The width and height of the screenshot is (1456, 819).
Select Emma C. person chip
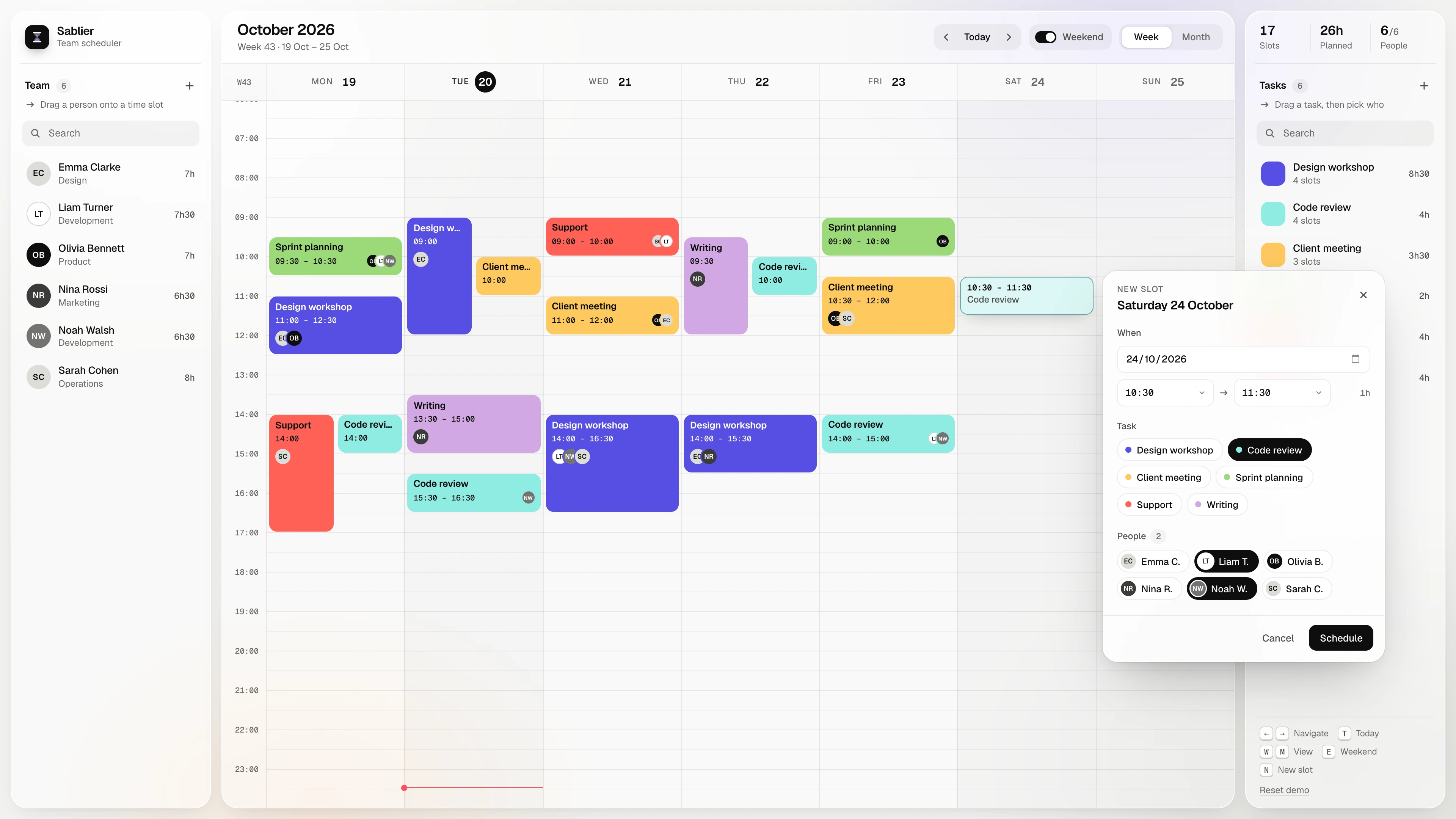1153,561
